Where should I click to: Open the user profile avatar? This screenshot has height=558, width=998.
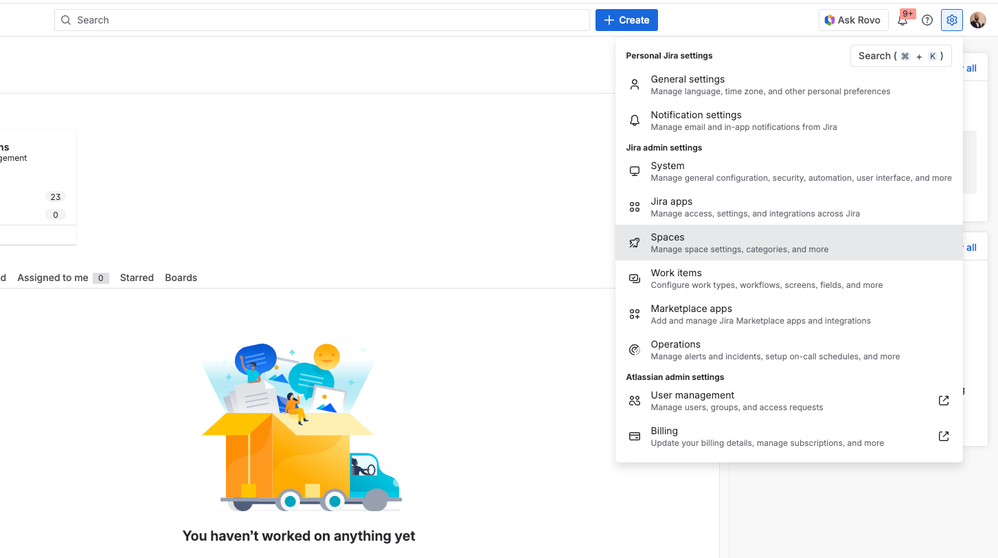pos(978,20)
